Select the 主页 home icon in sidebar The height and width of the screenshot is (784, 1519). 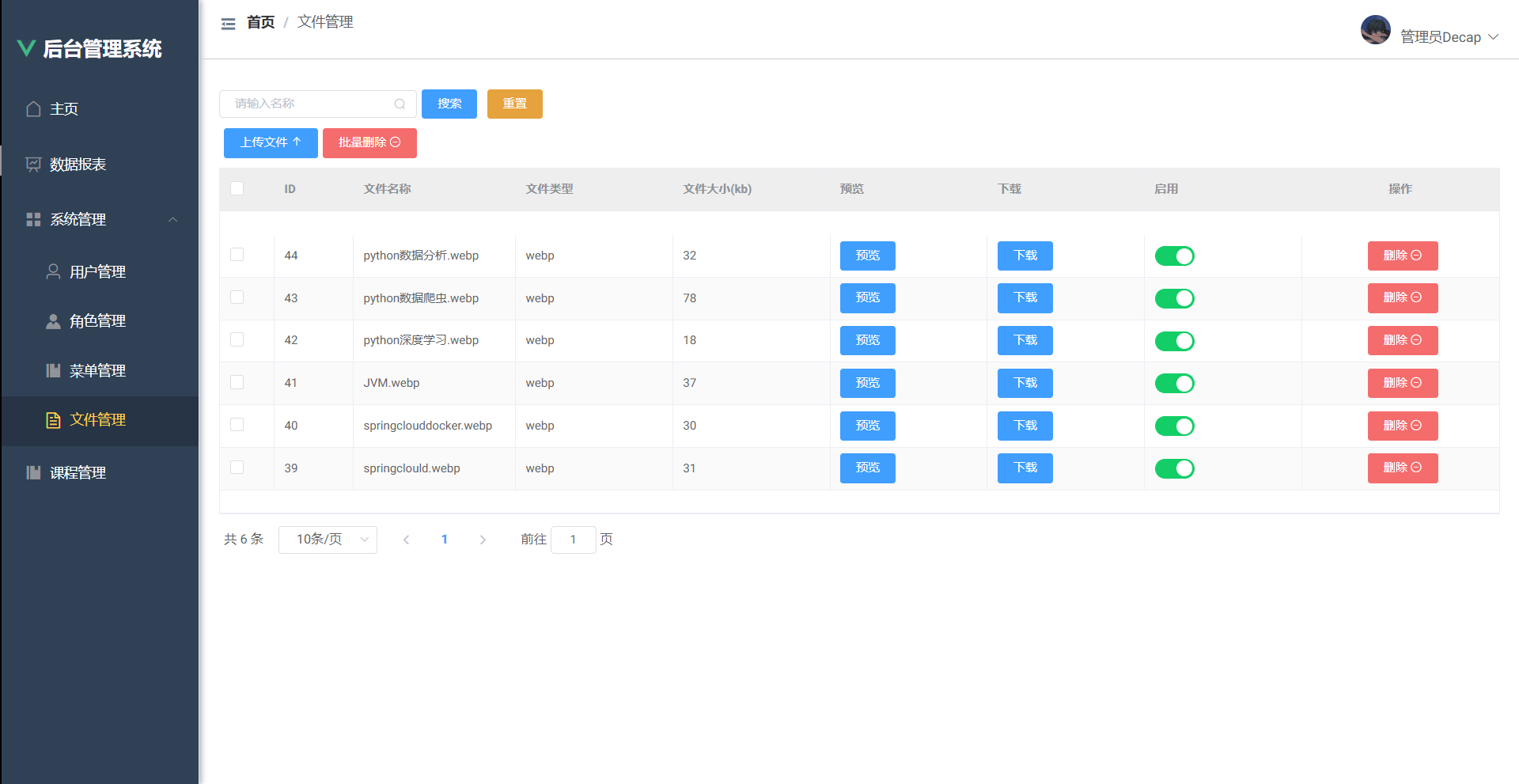click(32, 108)
